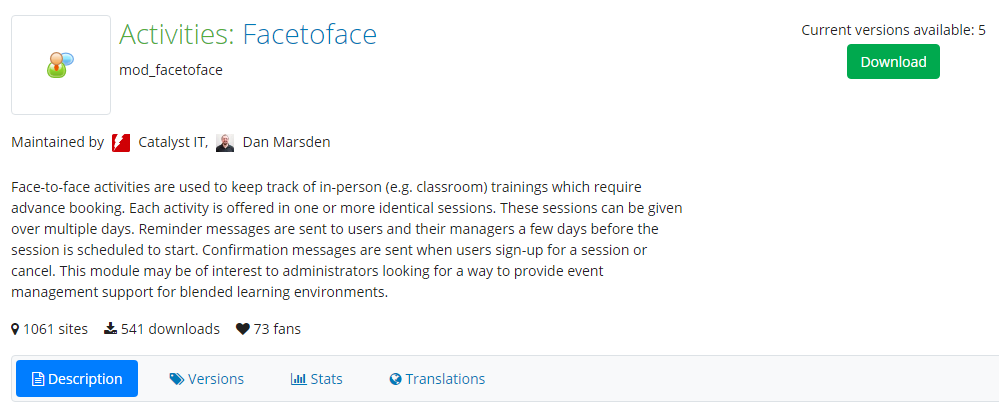Open Dan Marsden's profile link
Image resolution: width=999 pixels, height=411 pixels.
point(287,143)
